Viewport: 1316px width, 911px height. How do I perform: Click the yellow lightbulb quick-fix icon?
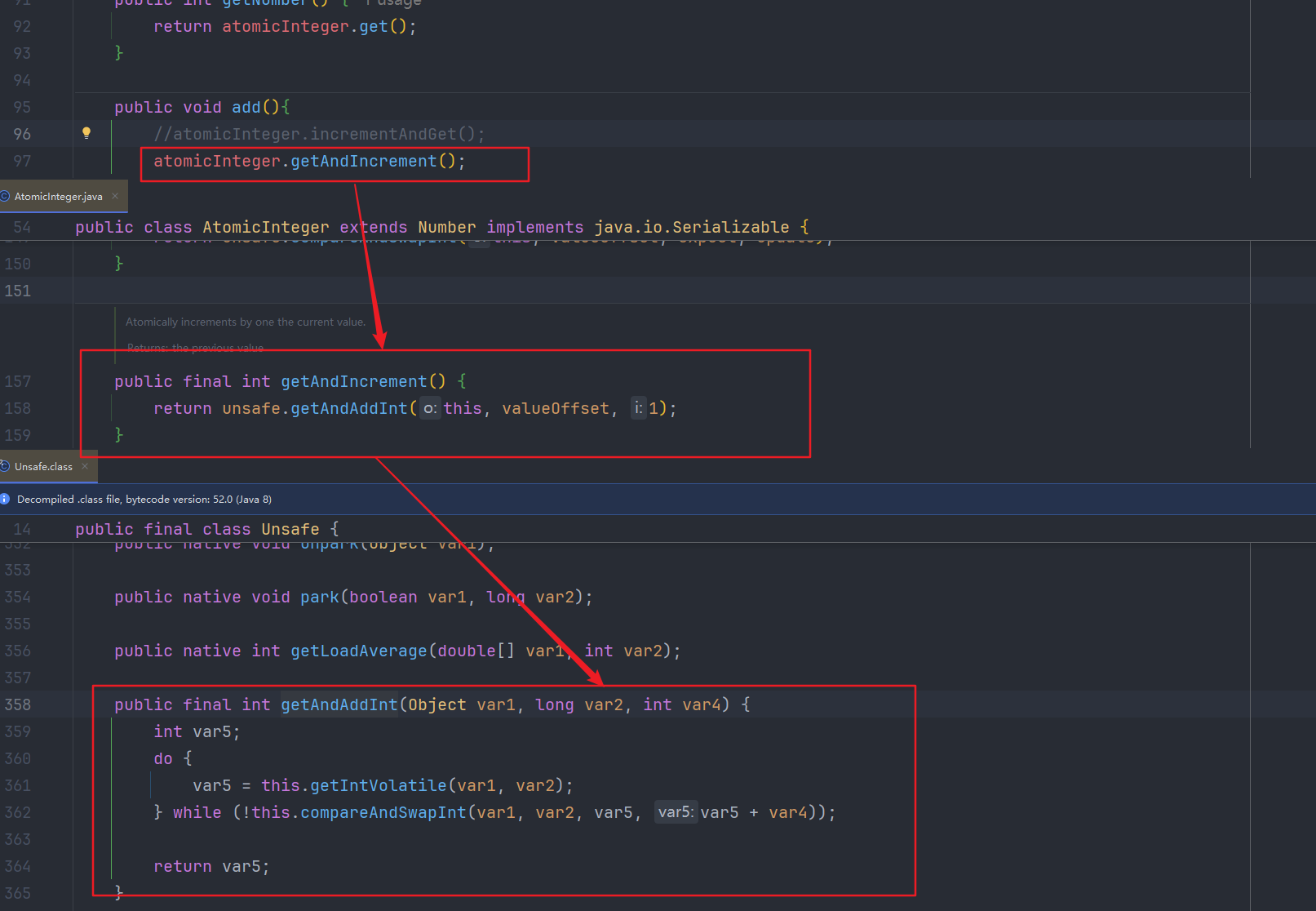pos(86,133)
